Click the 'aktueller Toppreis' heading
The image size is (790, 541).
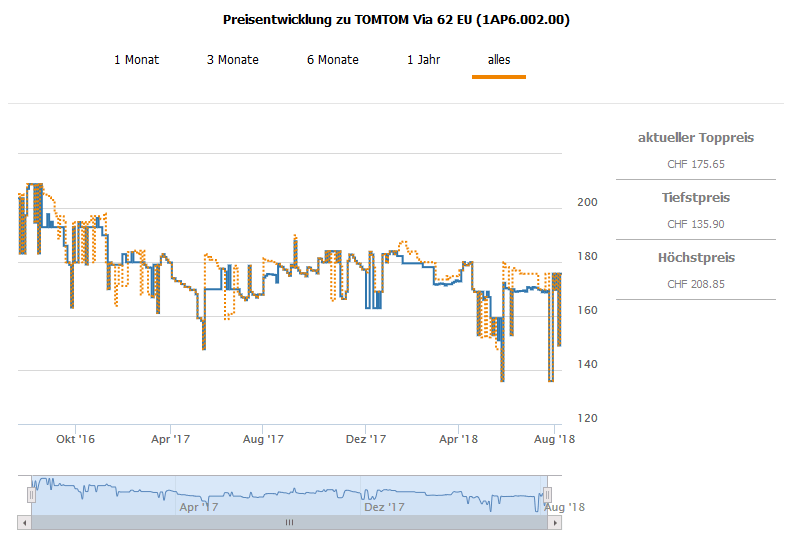pos(695,138)
